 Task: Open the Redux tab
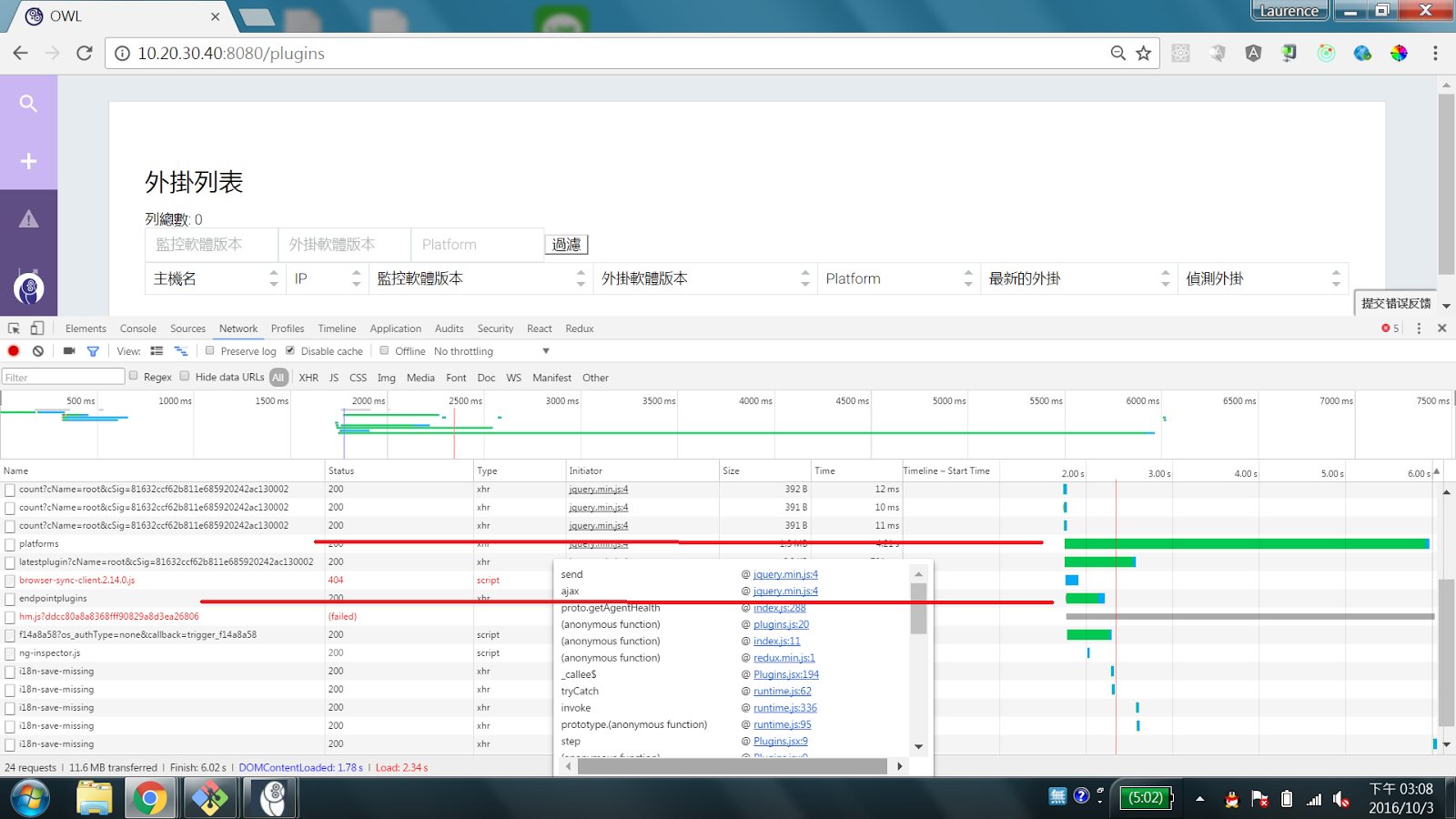point(580,329)
